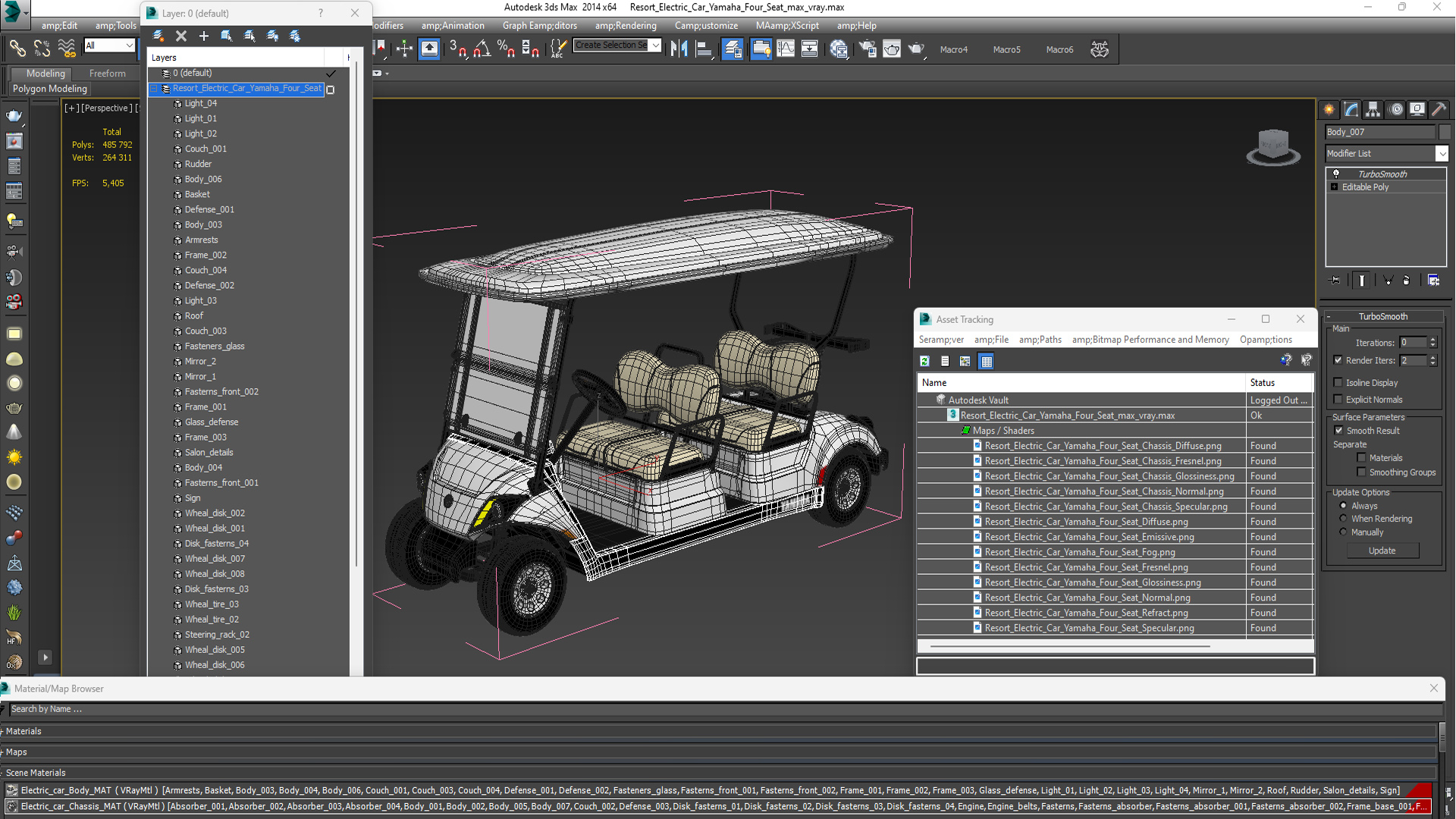The width and height of the screenshot is (1456, 819).
Task: Click the Mirror tool icon
Action: (x=679, y=49)
